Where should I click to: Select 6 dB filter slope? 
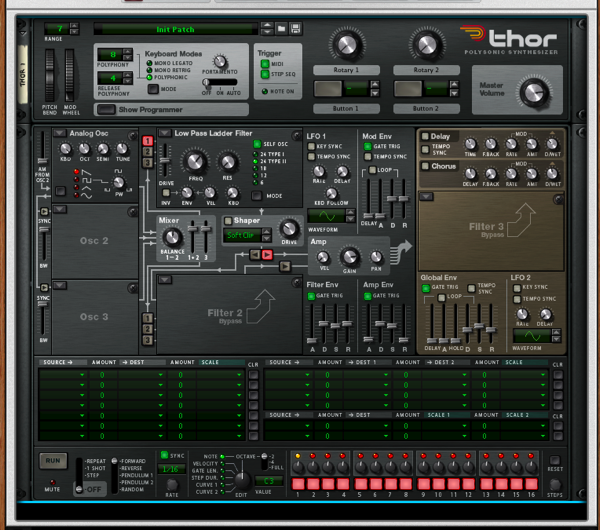[255, 183]
